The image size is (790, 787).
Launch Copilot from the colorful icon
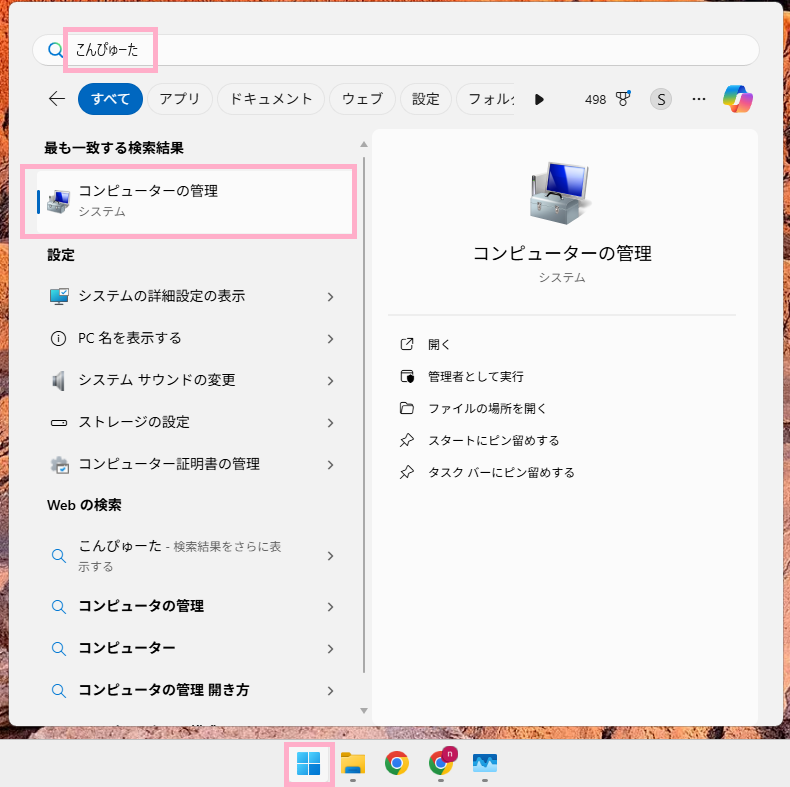[x=738, y=99]
